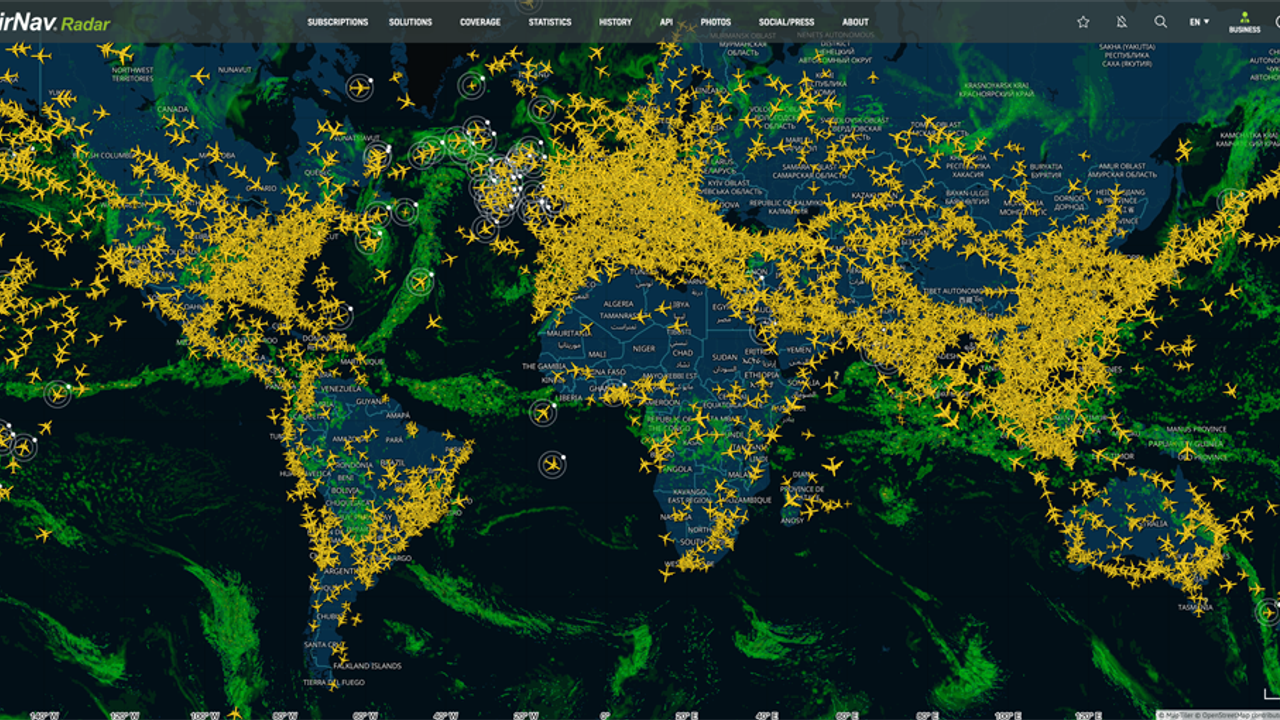This screenshot has height=720, width=1280.
Task: Select the History menu item
Action: [x=615, y=22]
